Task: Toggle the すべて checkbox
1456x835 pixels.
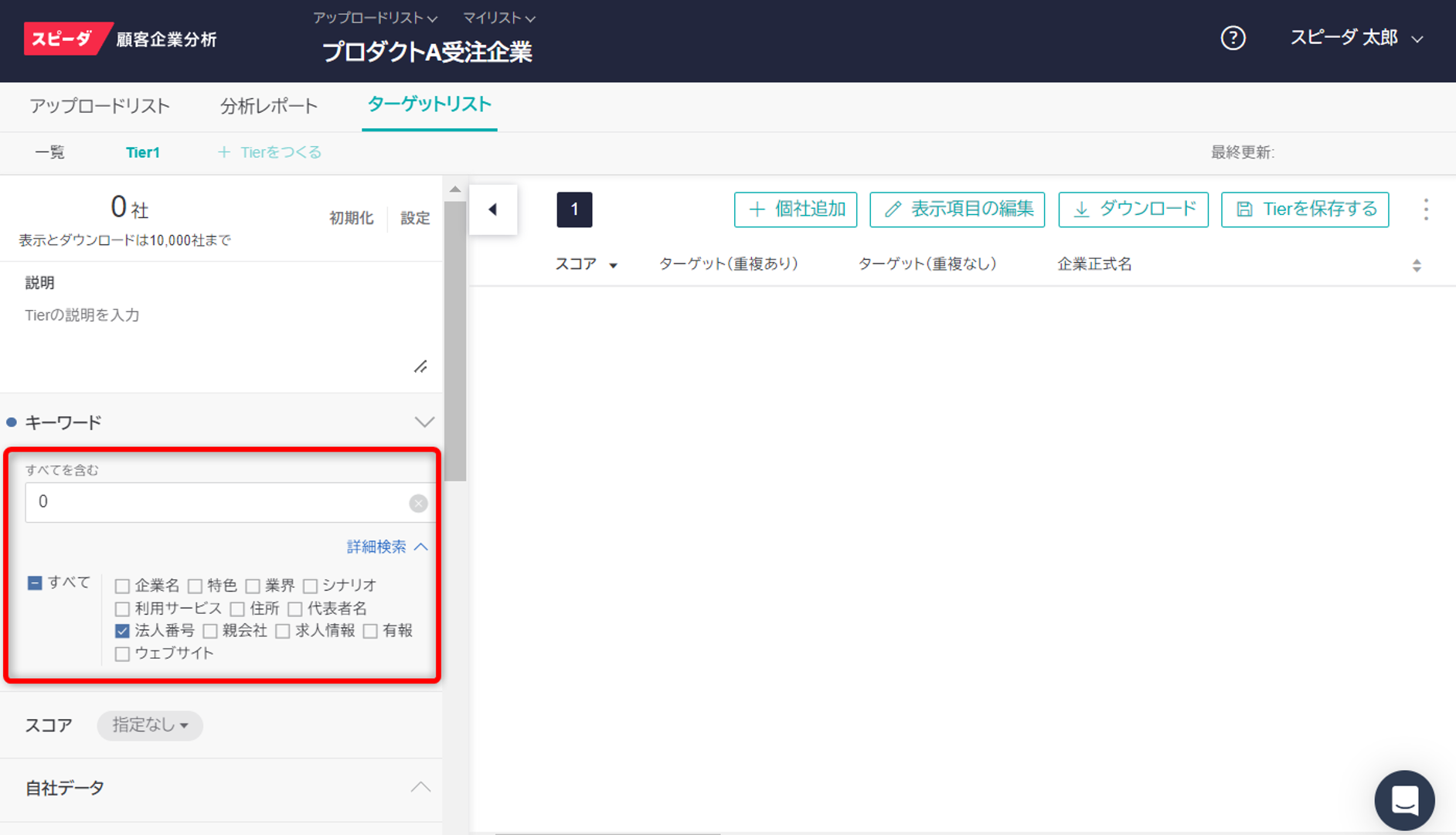Action: pyautogui.click(x=34, y=582)
